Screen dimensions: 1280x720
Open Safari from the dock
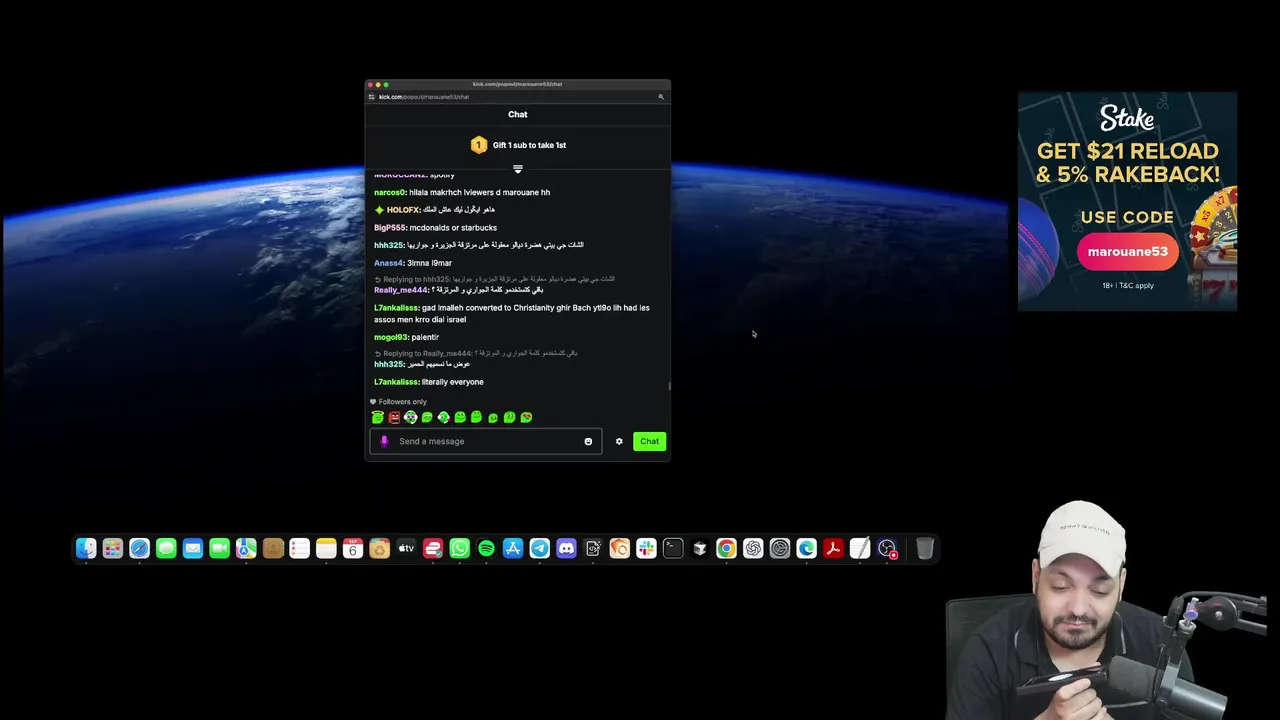click(139, 548)
